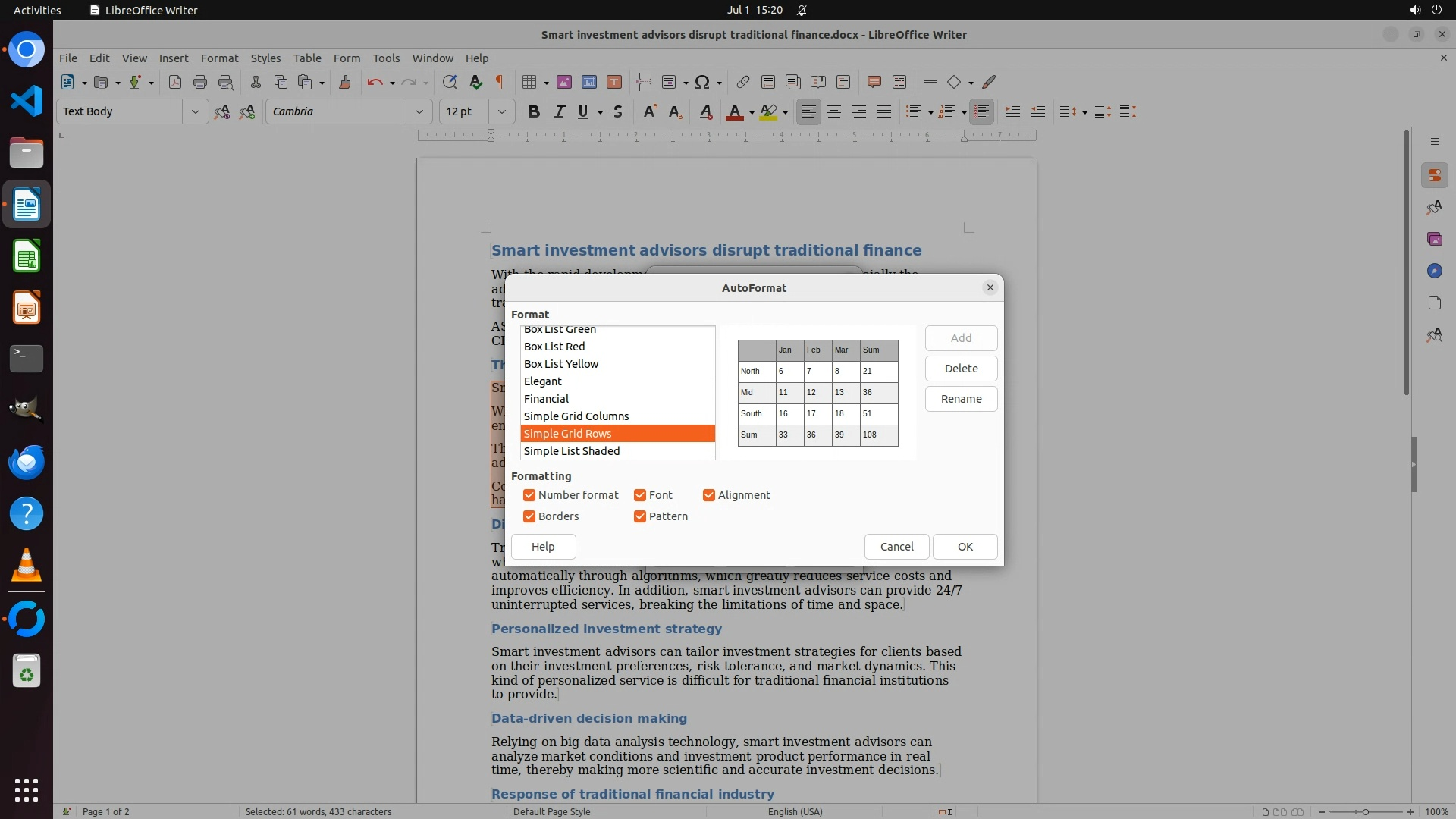The height and width of the screenshot is (819, 1456).
Task: Click the strikethrough icon
Action: pyautogui.click(x=618, y=112)
